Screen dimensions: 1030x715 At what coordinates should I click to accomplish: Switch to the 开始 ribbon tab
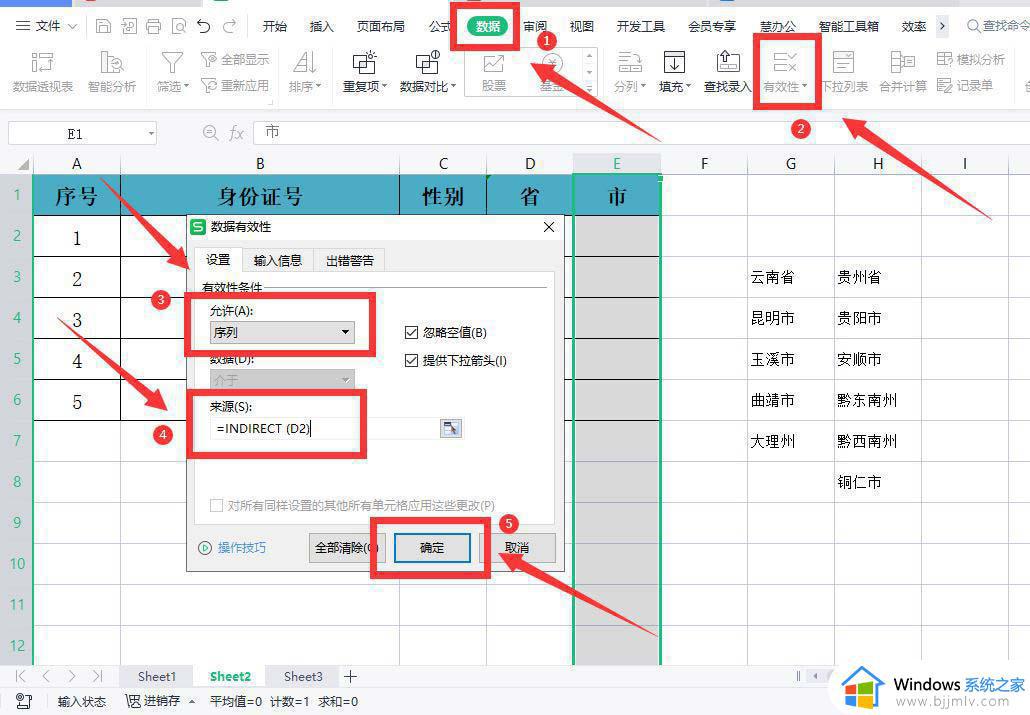(x=275, y=26)
